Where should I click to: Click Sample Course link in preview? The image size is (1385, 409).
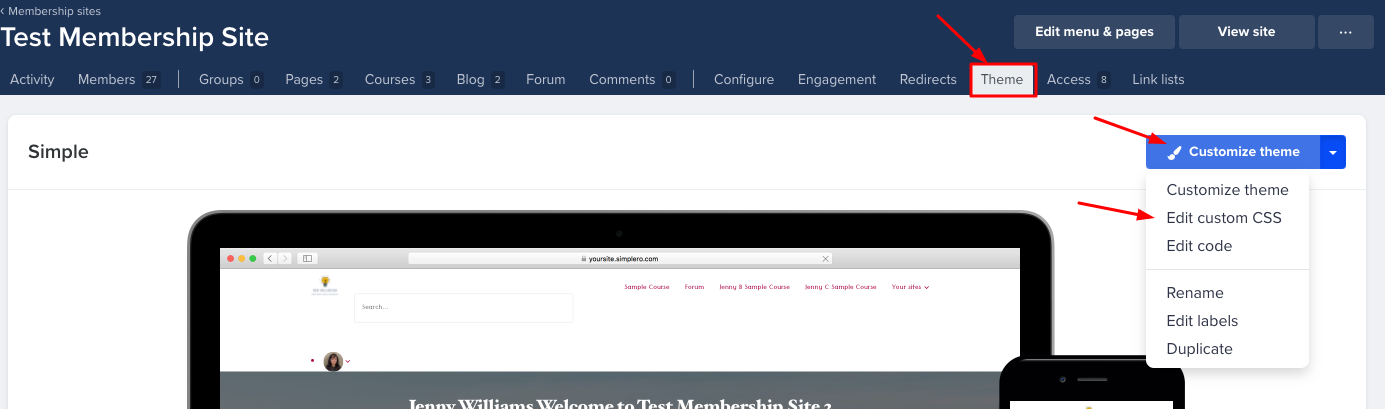tap(647, 287)
